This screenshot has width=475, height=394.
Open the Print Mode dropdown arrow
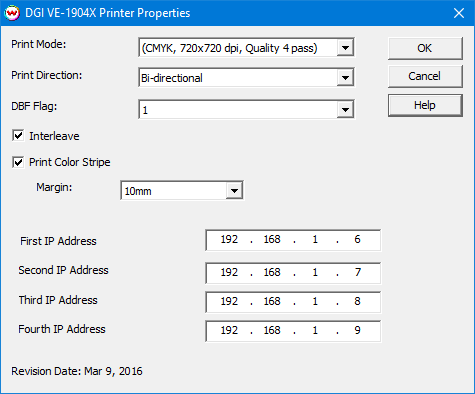pos(345,48)
